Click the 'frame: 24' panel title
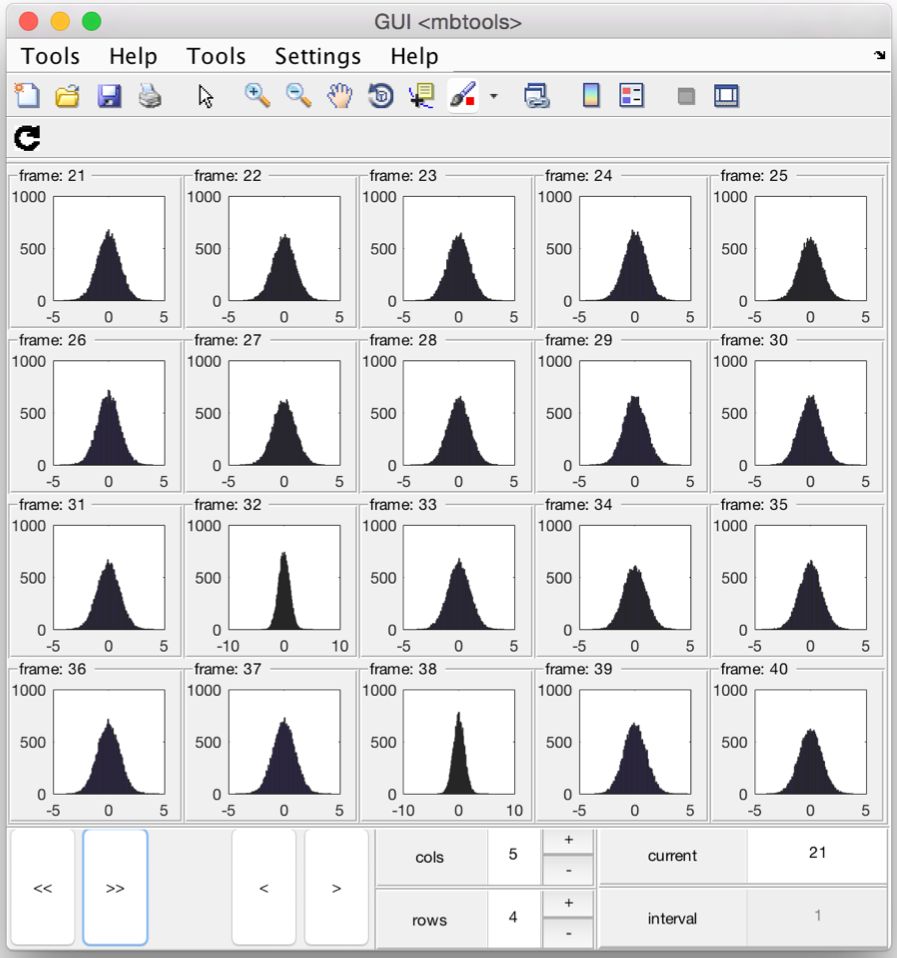Screen dimensions: 897x958 [x=578, y=176]
